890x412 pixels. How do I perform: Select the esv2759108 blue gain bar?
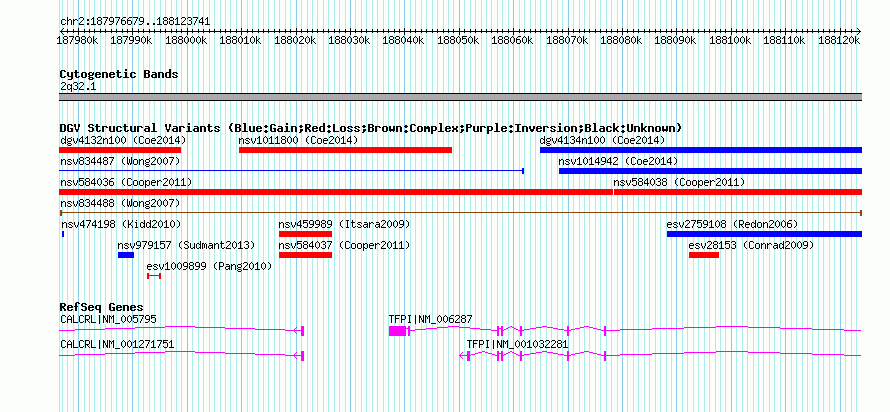(x=764, y=234)
